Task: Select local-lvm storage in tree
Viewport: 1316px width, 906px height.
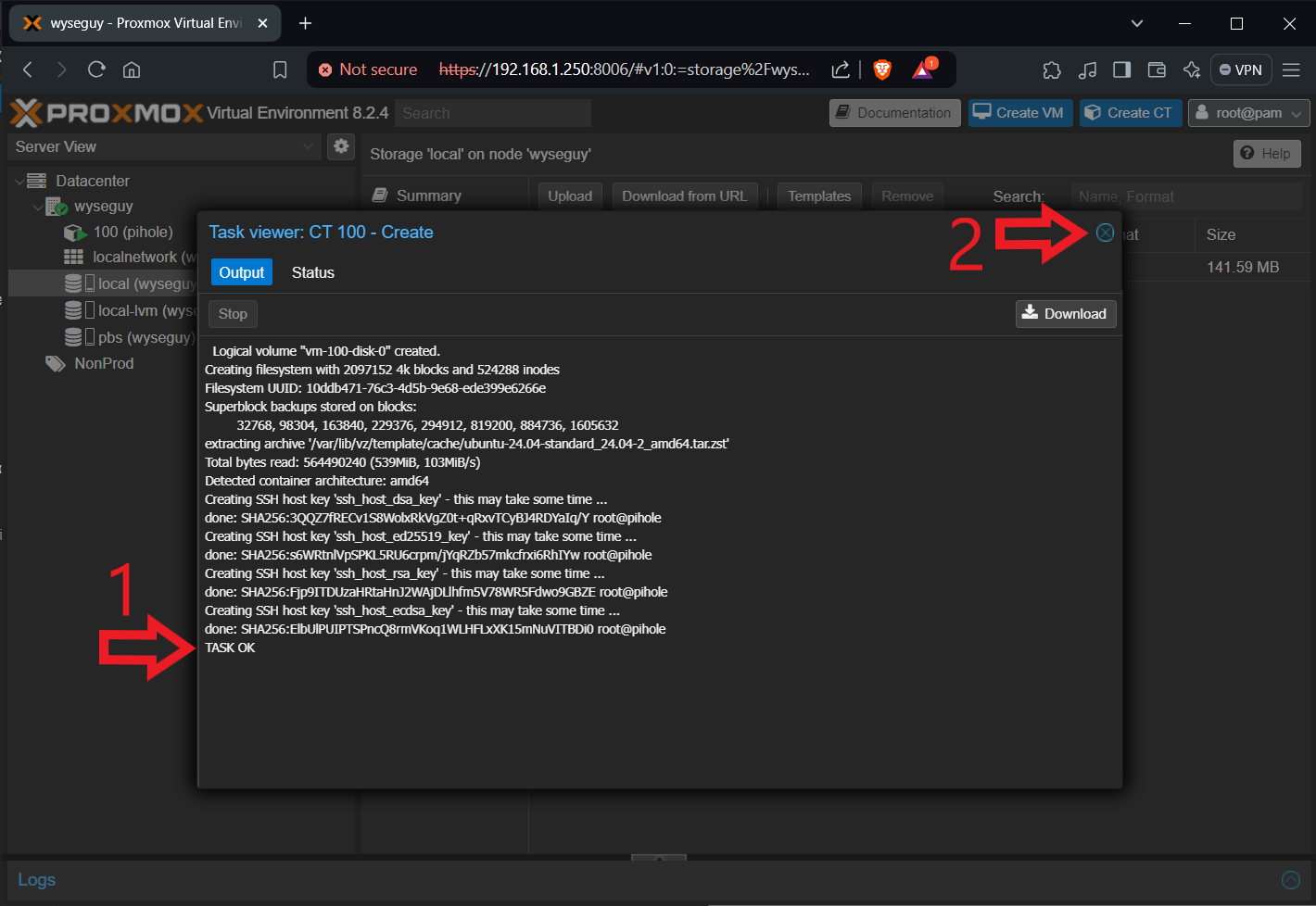Action: pos(131,310)
